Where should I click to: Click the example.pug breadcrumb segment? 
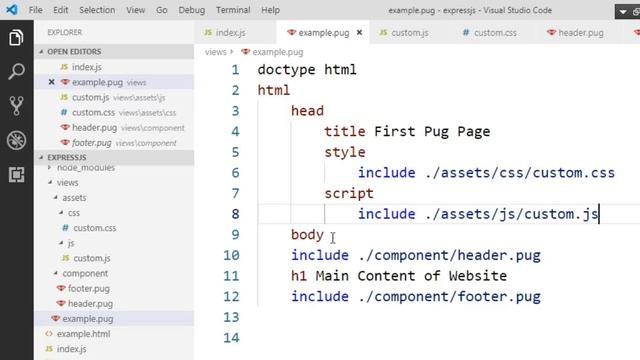pos(278,52)
